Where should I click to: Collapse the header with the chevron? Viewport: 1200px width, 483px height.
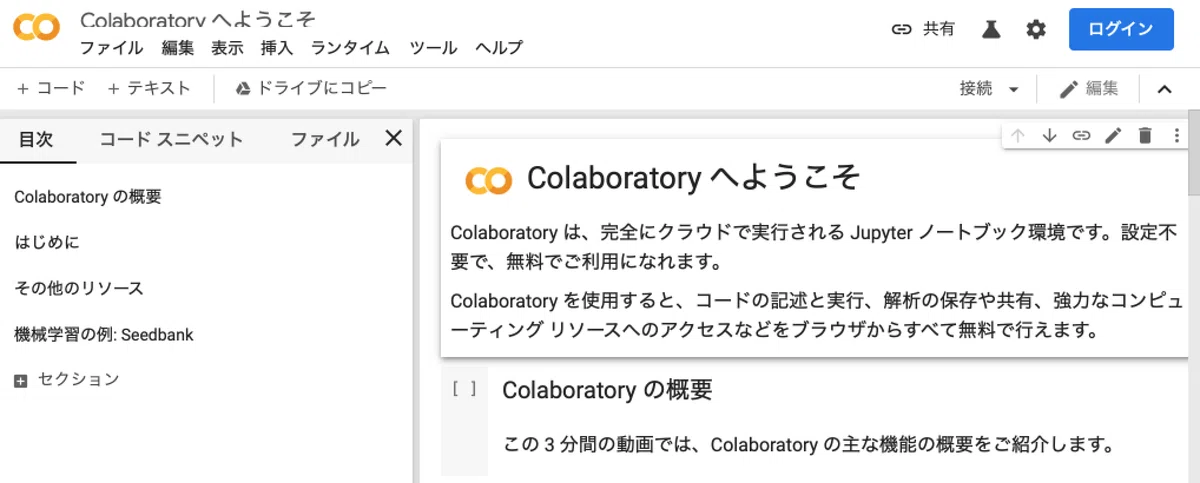(x=1164, y=89)
